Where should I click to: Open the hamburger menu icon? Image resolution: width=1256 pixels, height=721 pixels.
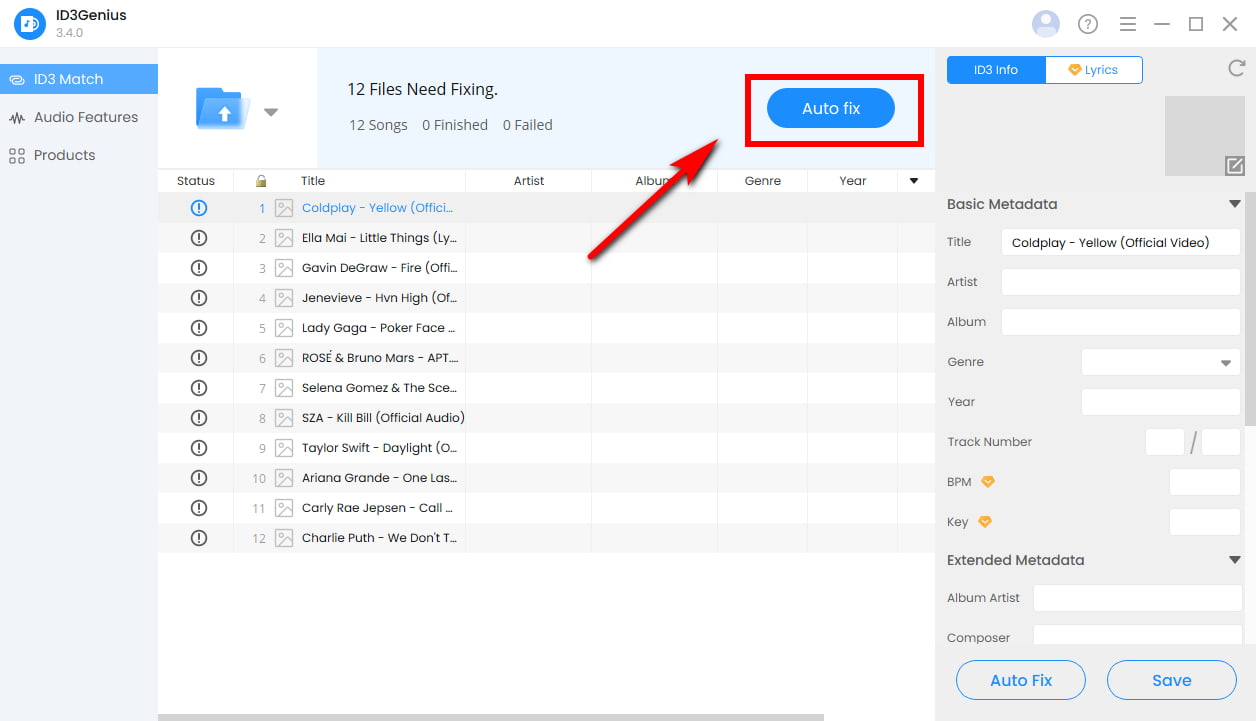click(1128, 24)
